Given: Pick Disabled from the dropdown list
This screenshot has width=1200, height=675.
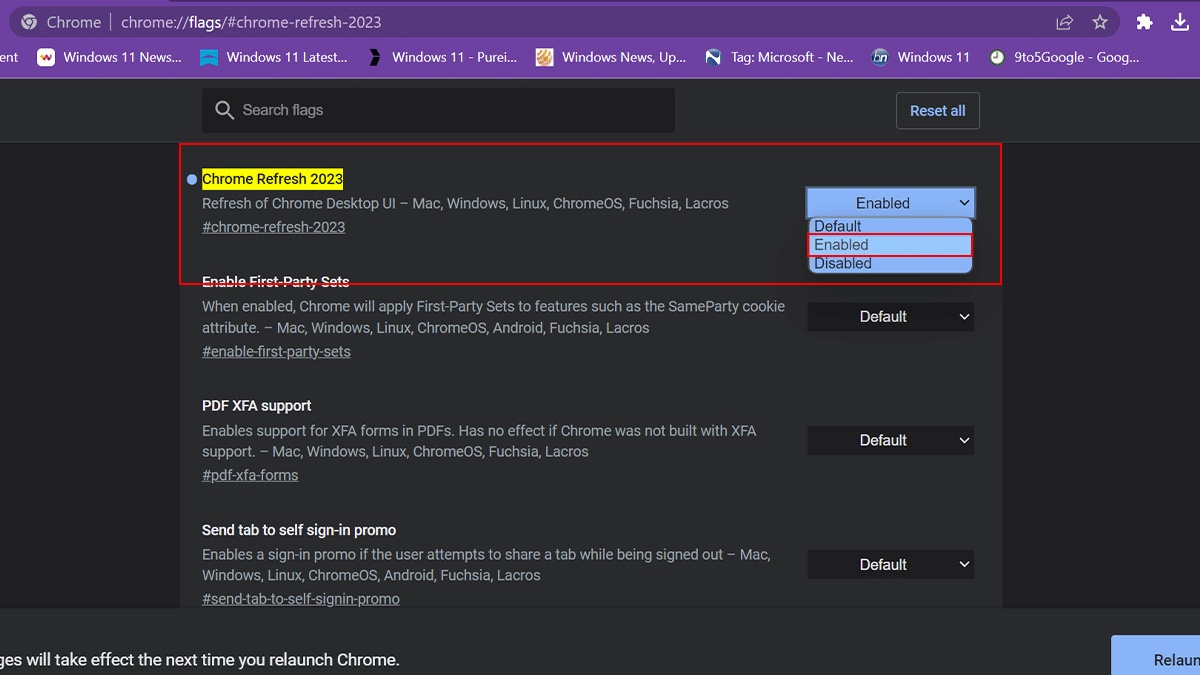Looking at the screenshot, I should point(843,264).
